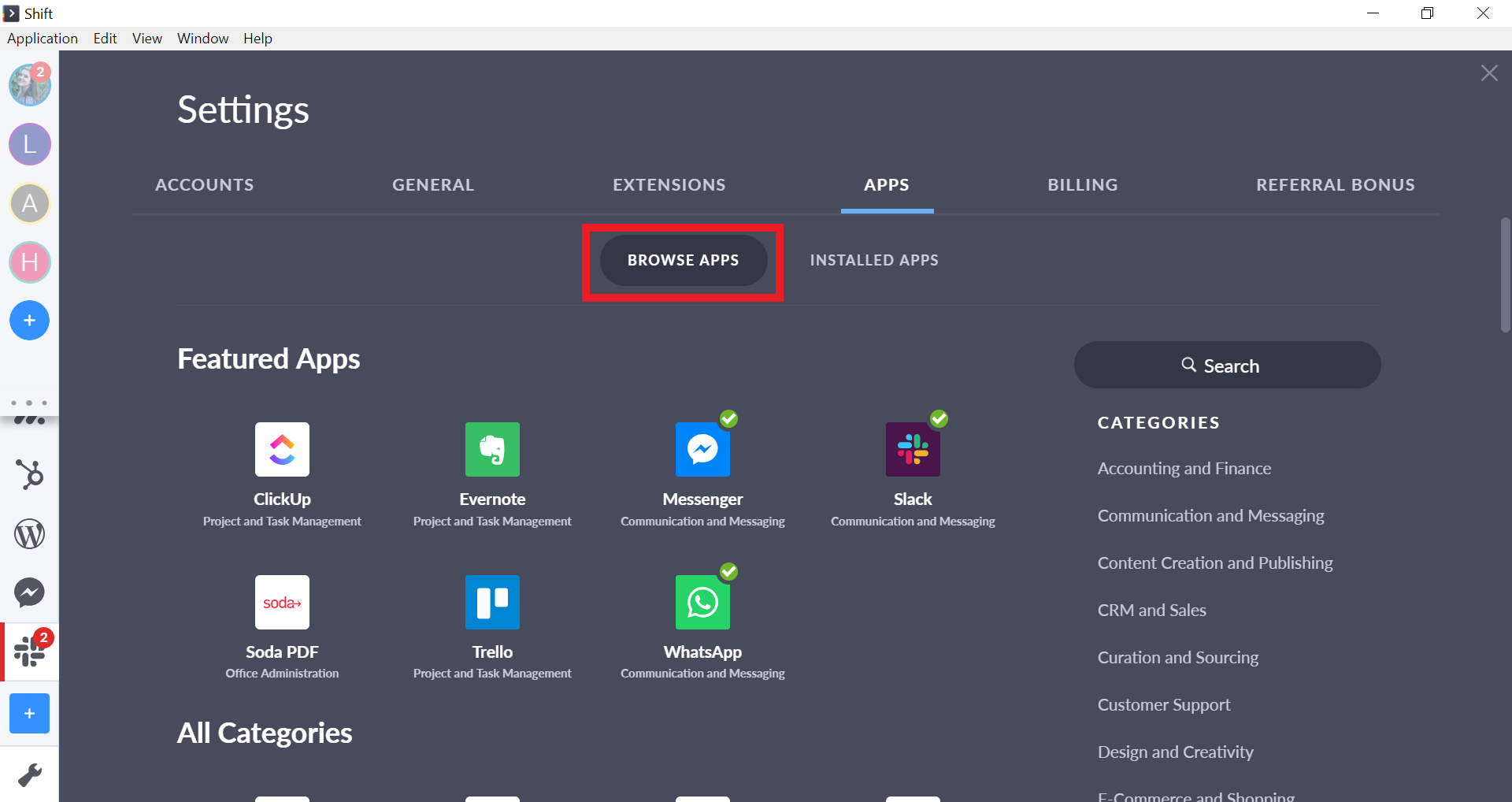Select the Browse Apps button

pos(684,260)
